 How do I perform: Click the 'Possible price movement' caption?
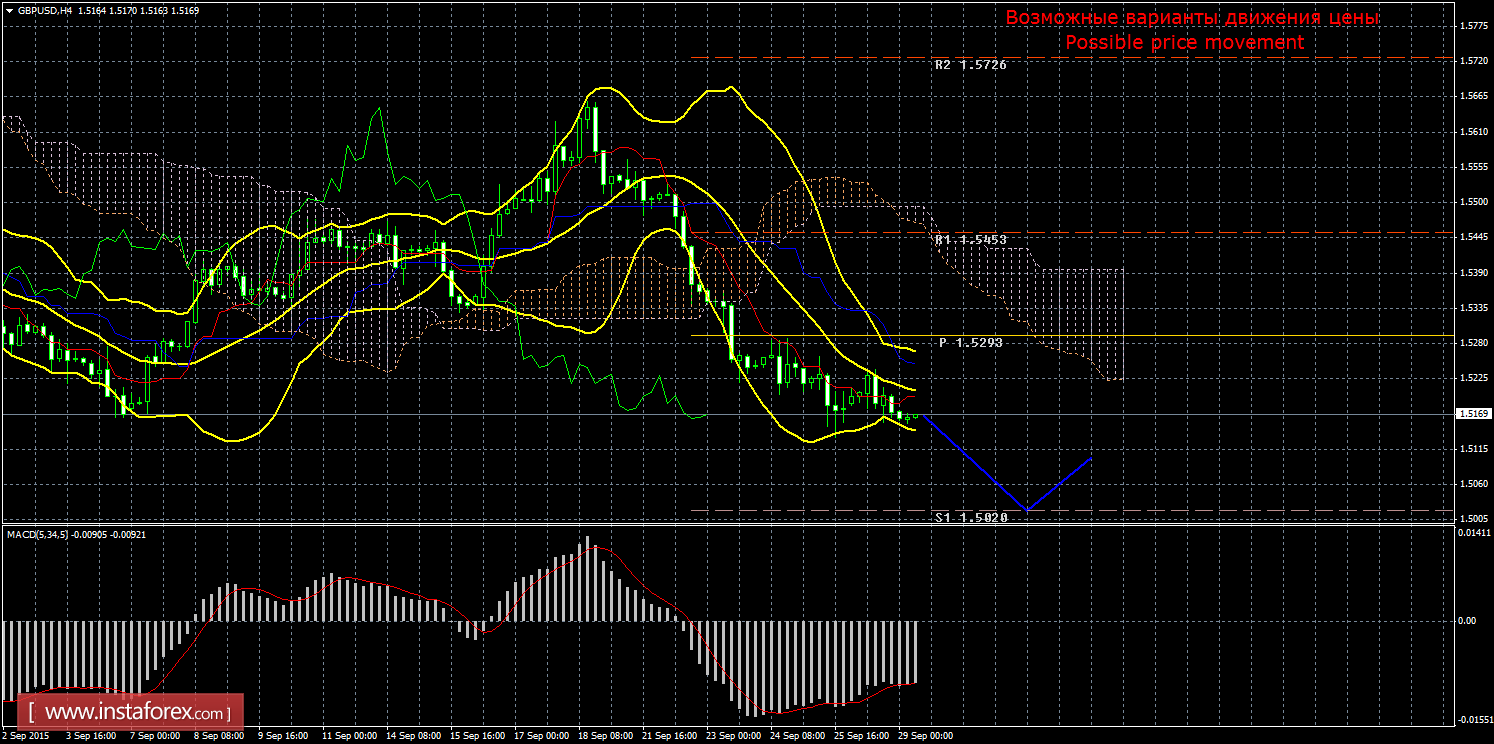tap(1184, 43)
